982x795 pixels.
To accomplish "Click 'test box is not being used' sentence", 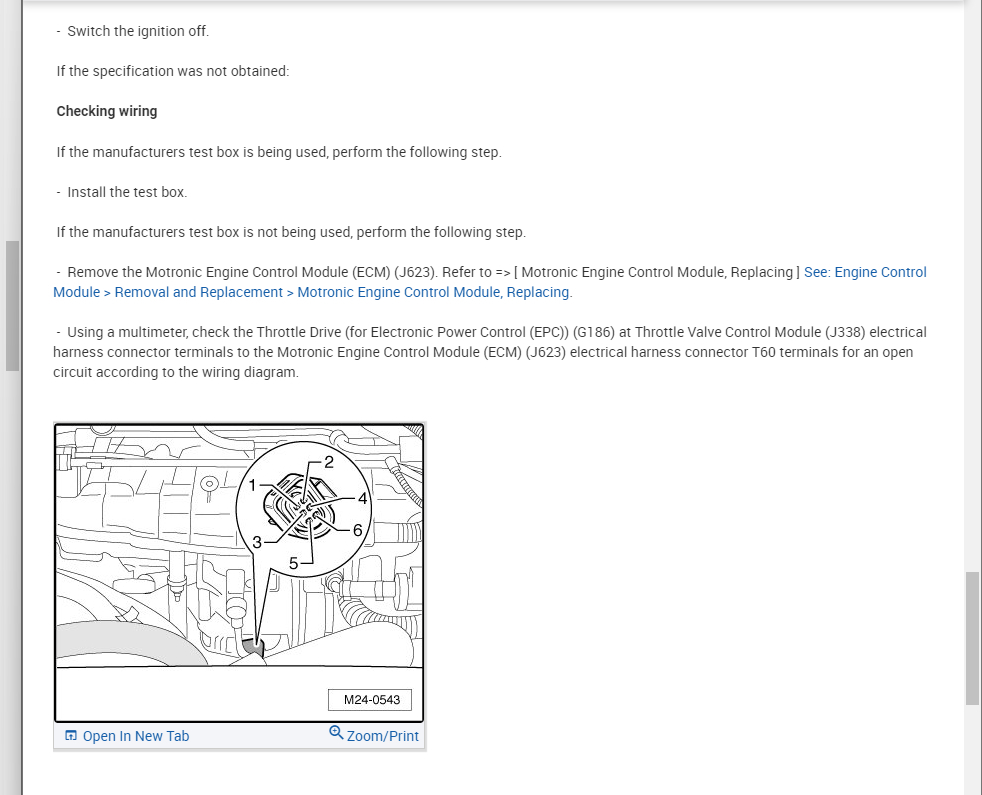I will coord(291,232).
